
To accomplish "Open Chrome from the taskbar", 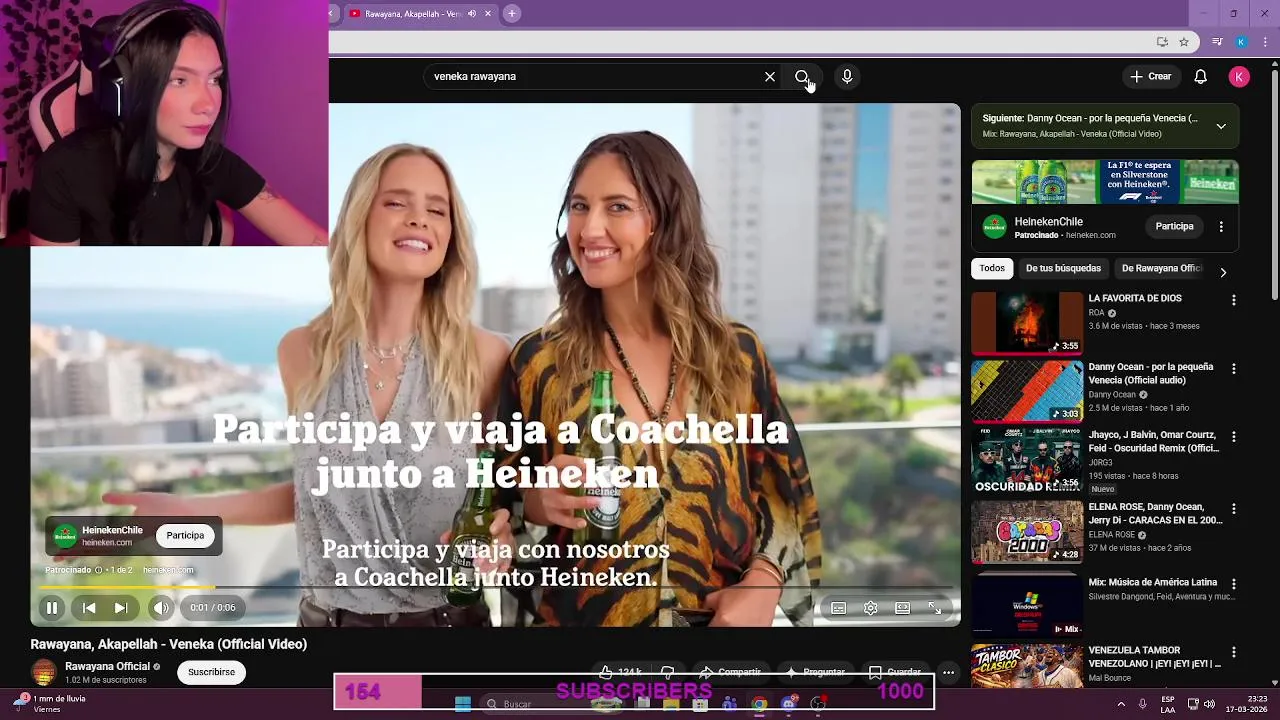I will [759, 704].
